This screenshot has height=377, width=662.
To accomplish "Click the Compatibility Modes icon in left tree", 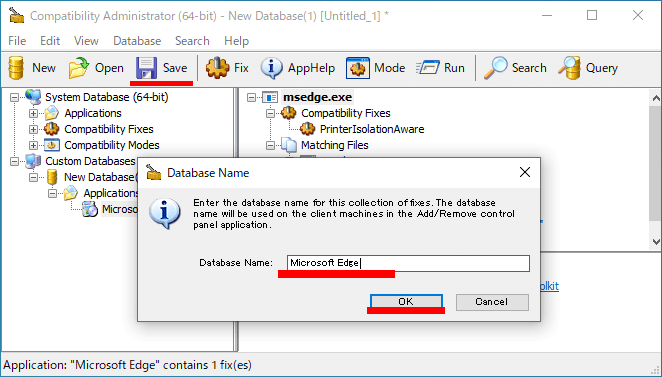I will [52, 145].
